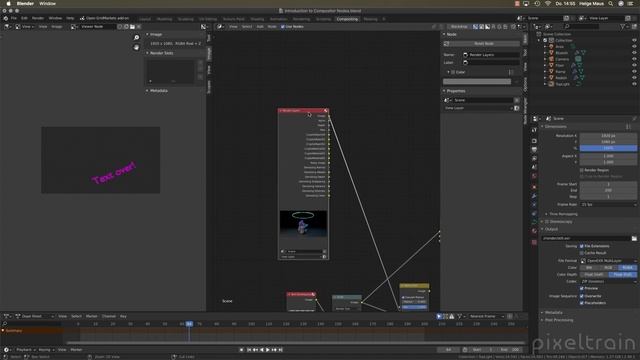Open the View Layer properties tab icon
The image size is (640, 360).
(x=534, y=158)
